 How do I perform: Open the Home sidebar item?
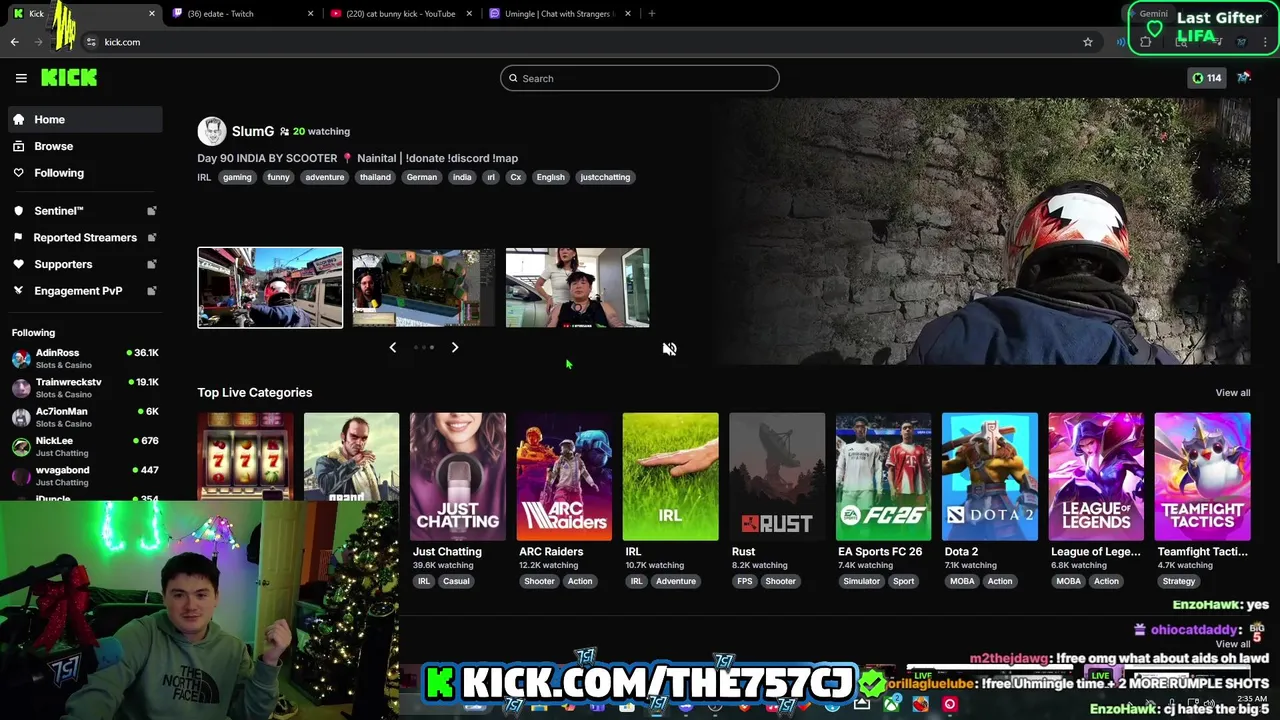[84, 119]
